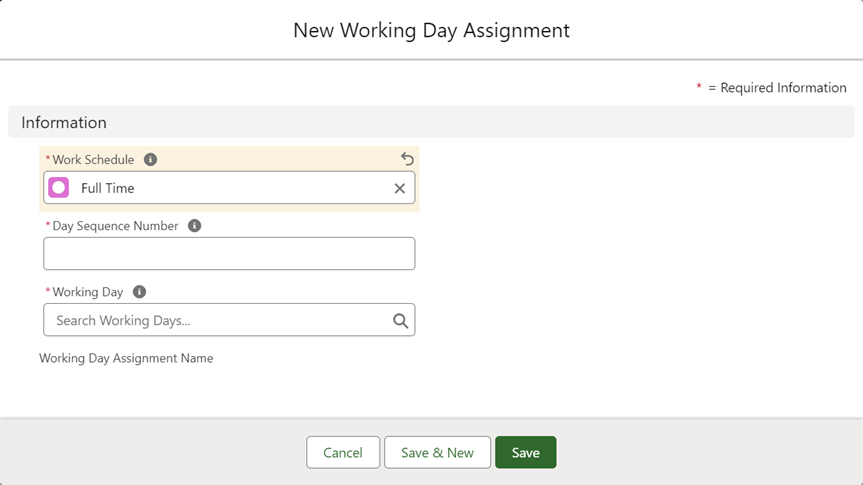863x485 pixels.
Task: Click the Save & New button
Action: tap(437, 453)
